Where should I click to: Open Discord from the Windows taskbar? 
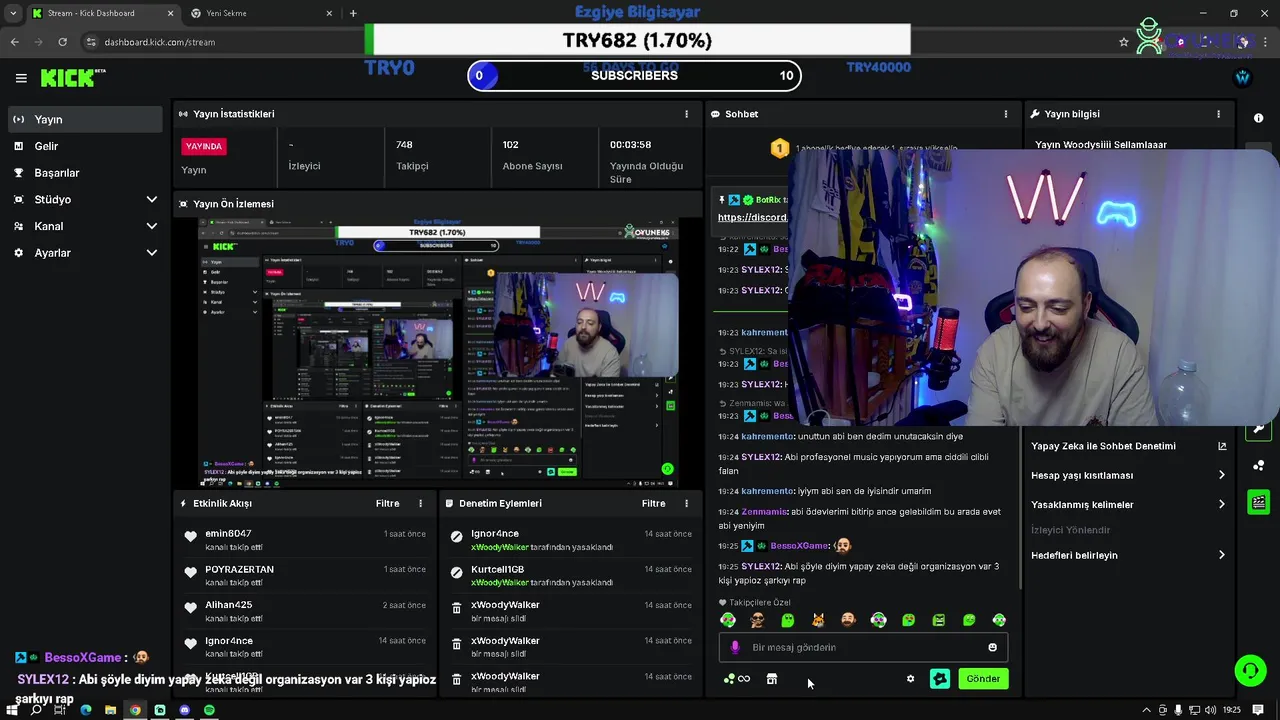pyautogui.click(x=185, y=710)
